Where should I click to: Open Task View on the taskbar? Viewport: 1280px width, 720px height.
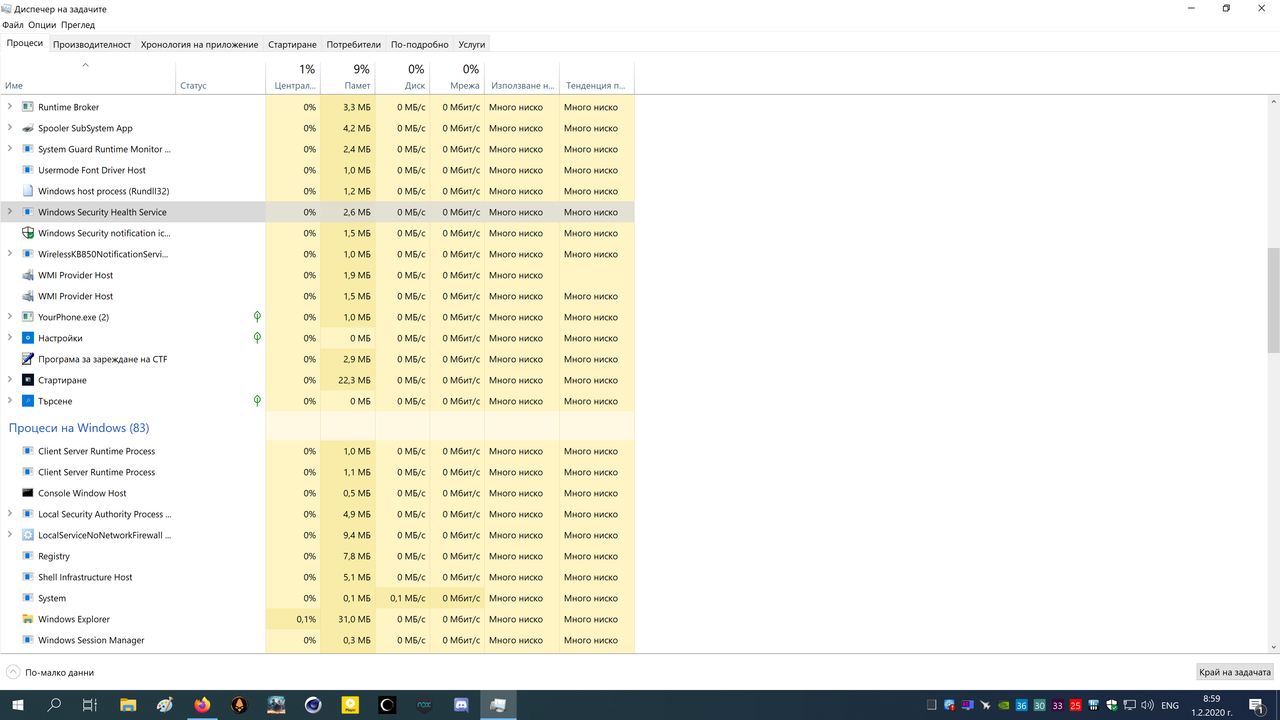coord(90,705)
